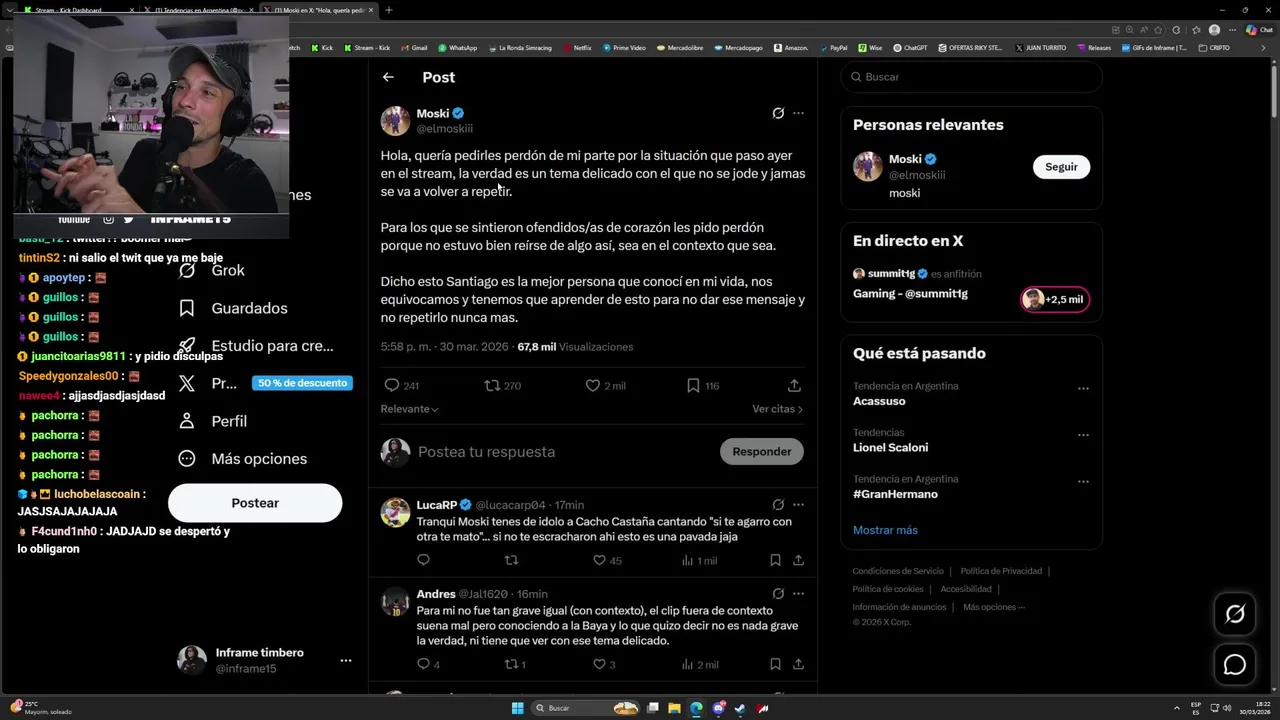Open more options for Lionel Scaloni trend
Viewport: 1280px width, 720px height.
(x=1083, y=435)
